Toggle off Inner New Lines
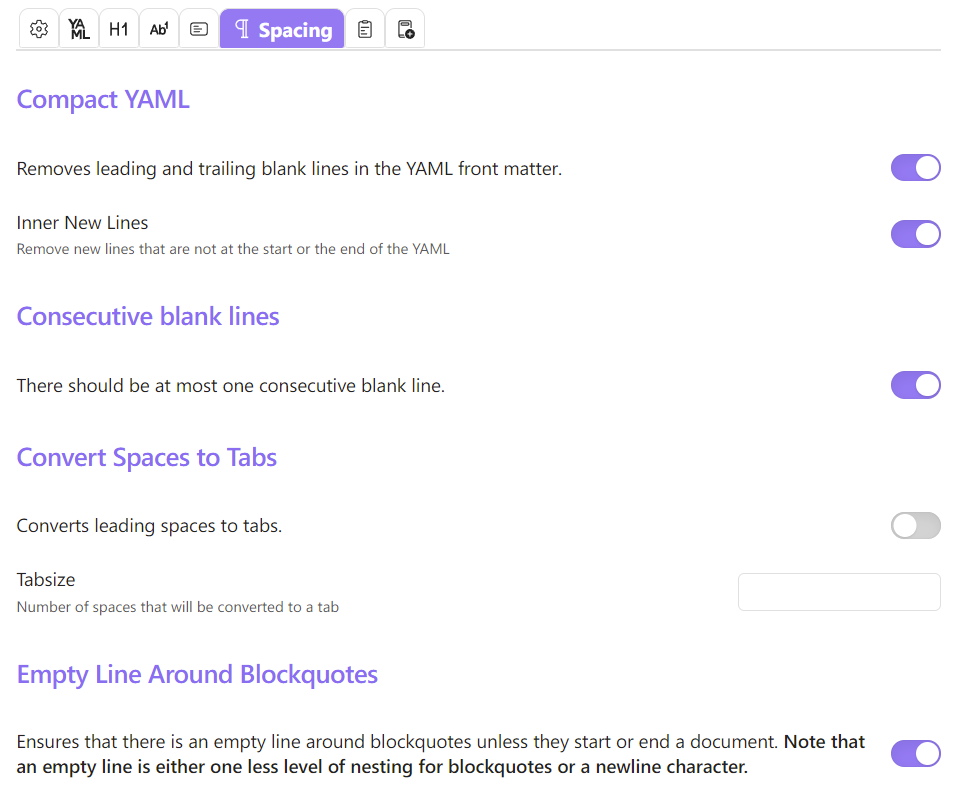 (x=915, y=233)
